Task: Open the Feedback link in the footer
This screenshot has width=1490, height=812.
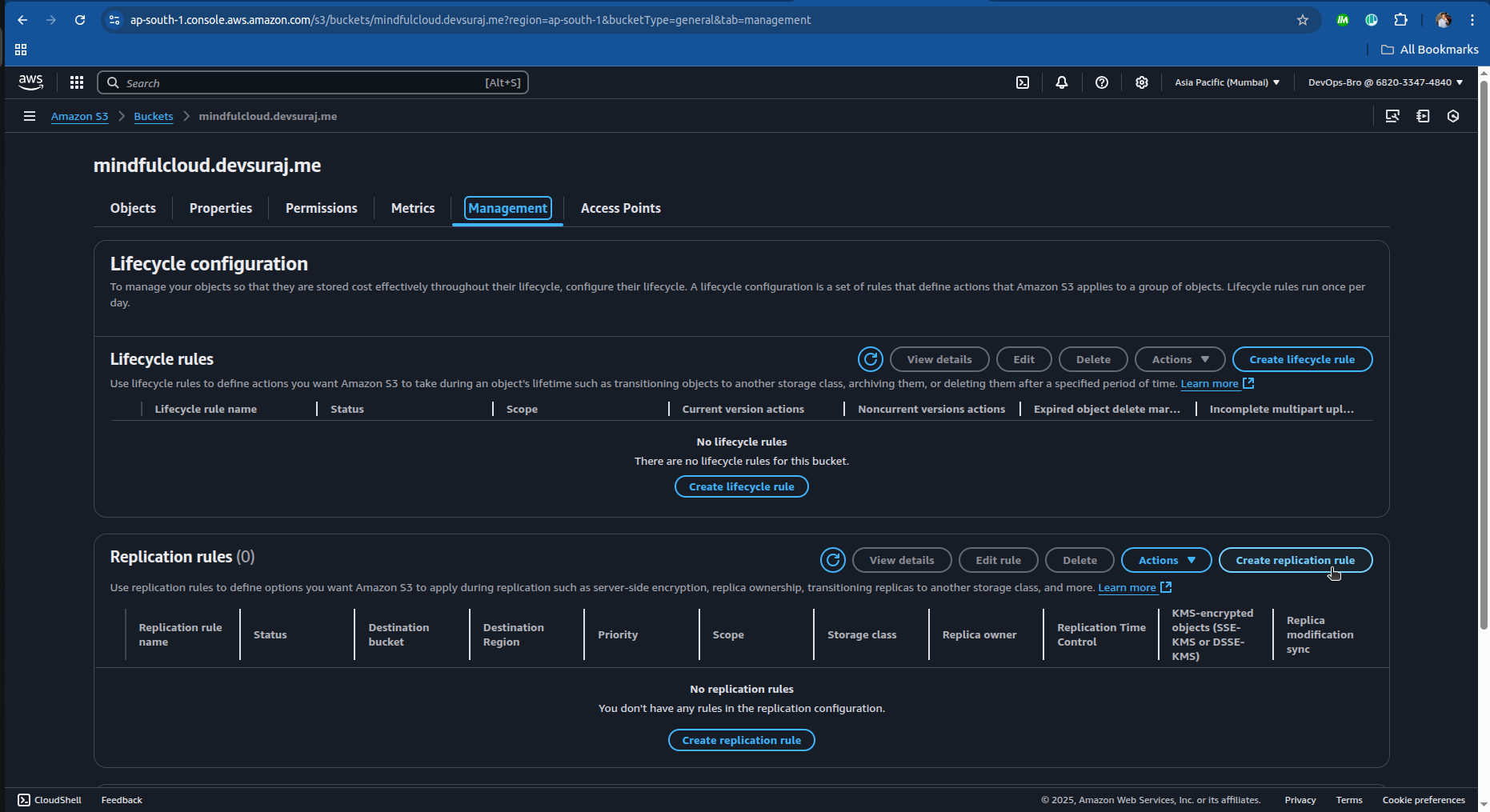Action: [x=122, y=800]
